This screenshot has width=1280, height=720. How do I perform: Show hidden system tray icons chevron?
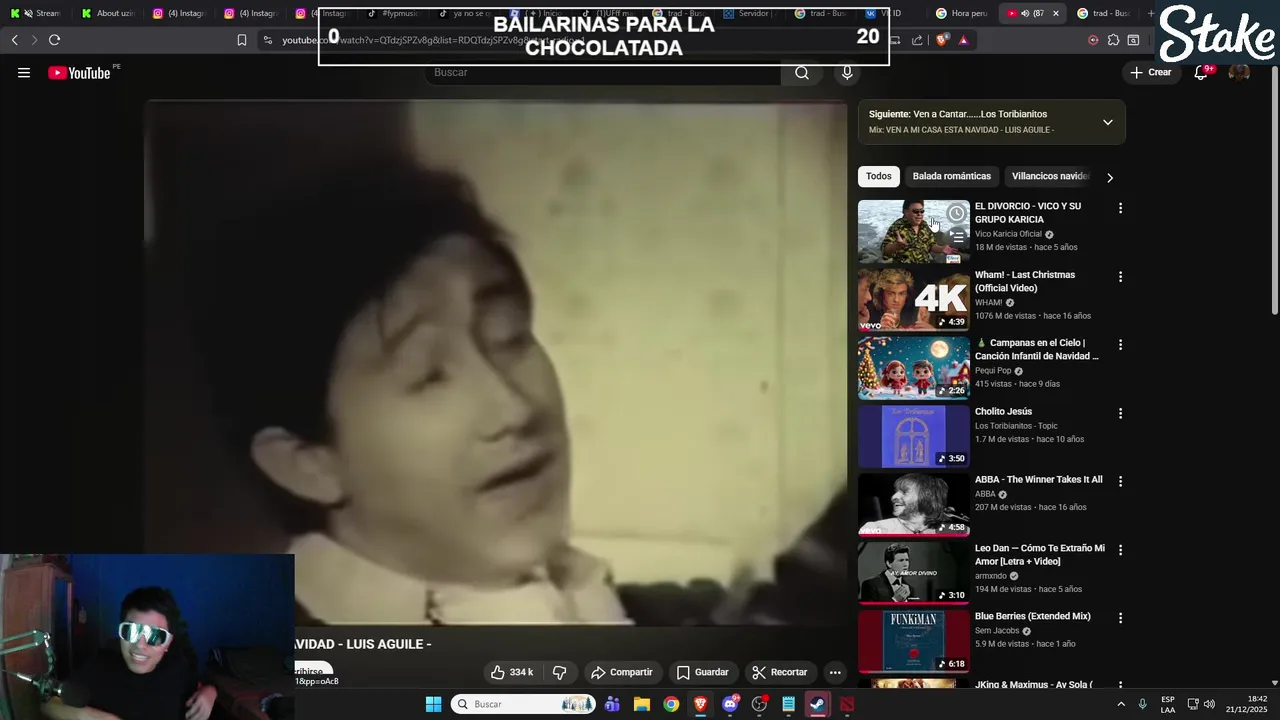[1121, 704]
